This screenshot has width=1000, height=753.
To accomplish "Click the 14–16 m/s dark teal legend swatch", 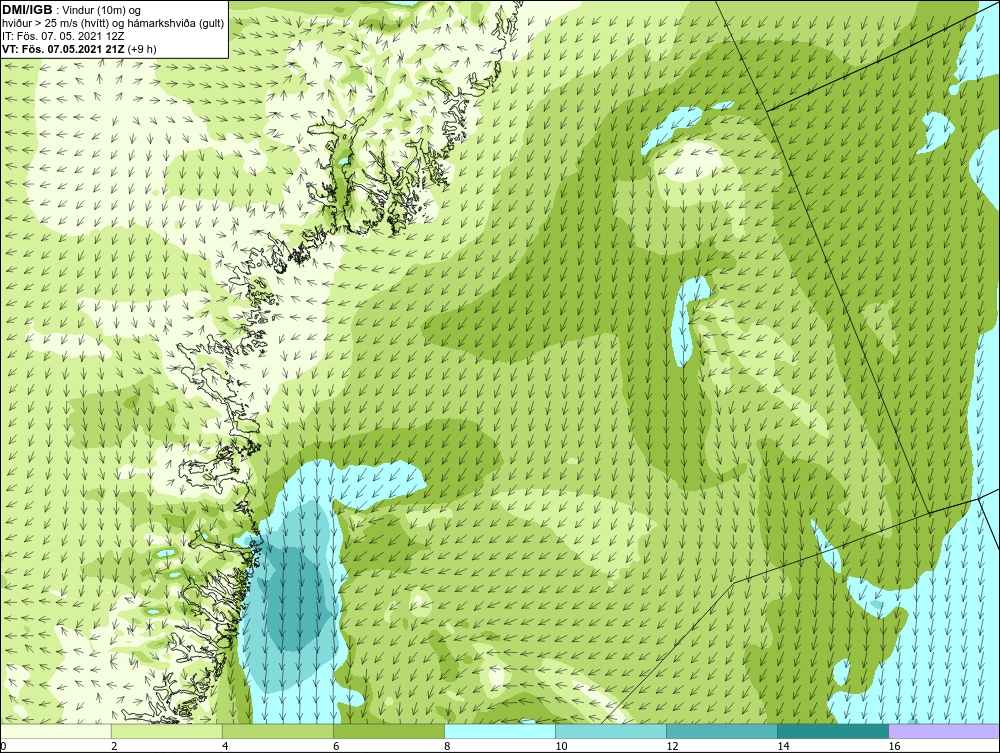I will (x=832, y=731).
